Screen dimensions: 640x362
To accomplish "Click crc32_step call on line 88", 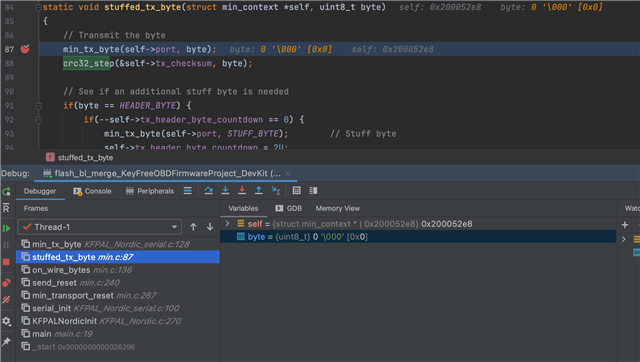I will coord(89,63).
